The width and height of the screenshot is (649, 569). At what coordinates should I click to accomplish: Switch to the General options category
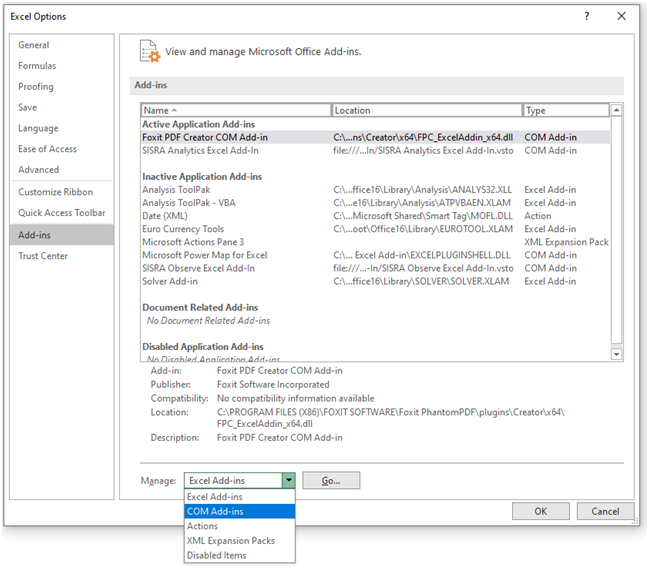click(33, 45)
